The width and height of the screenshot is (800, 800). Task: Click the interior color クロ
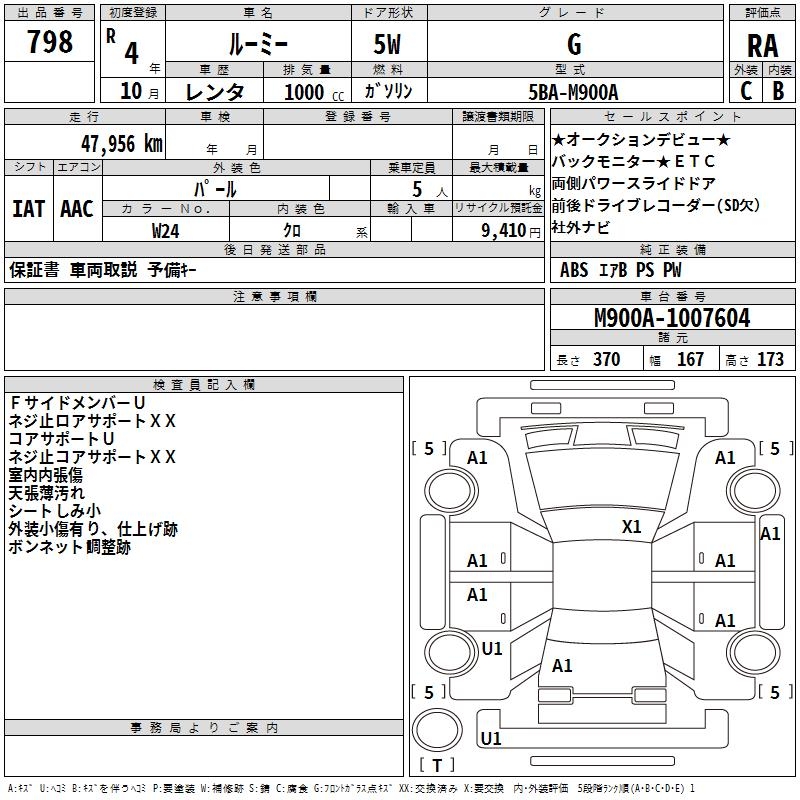pyautogui.click(x=292, y=231)
